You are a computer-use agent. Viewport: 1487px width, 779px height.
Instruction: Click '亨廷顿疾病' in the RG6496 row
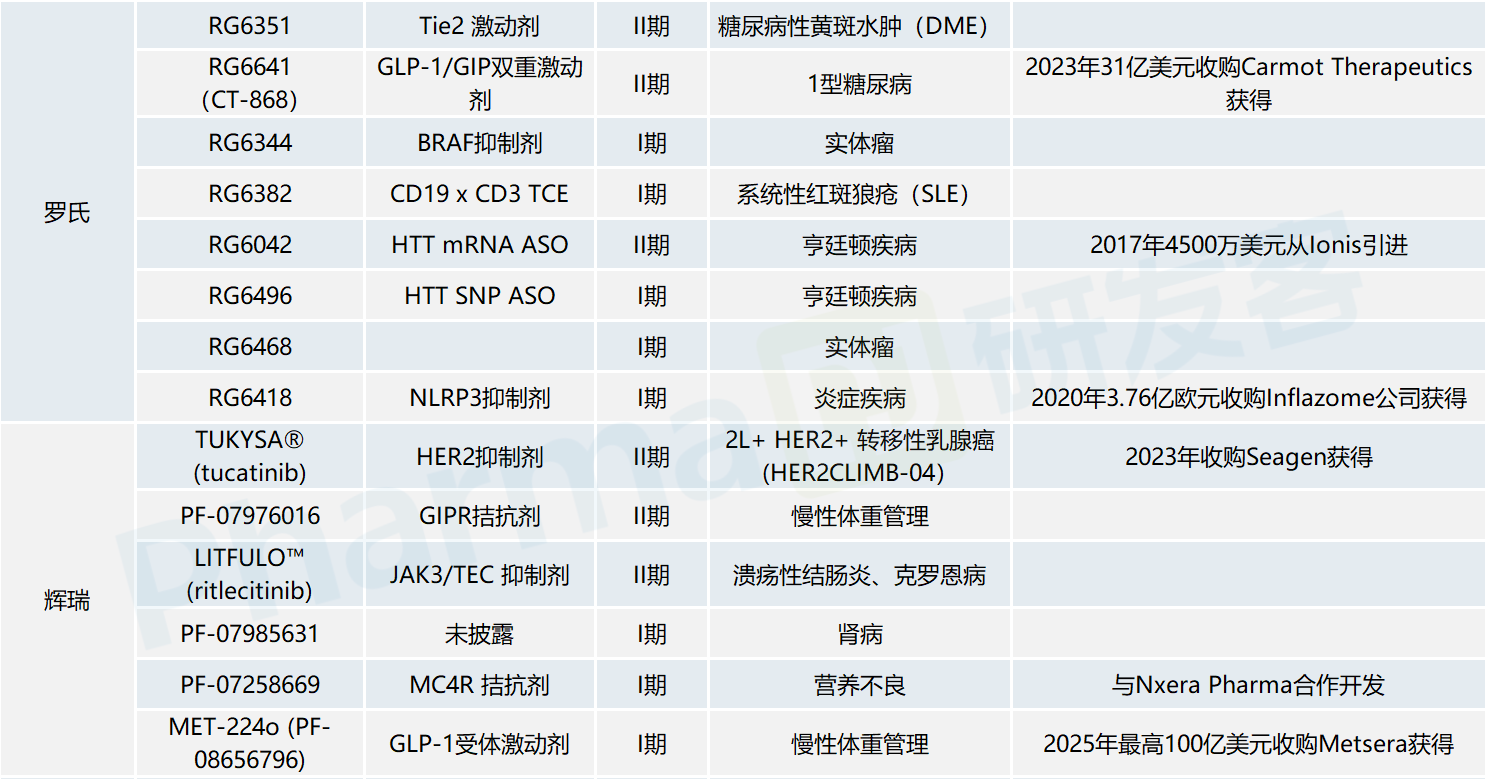[x=859, y=296]
